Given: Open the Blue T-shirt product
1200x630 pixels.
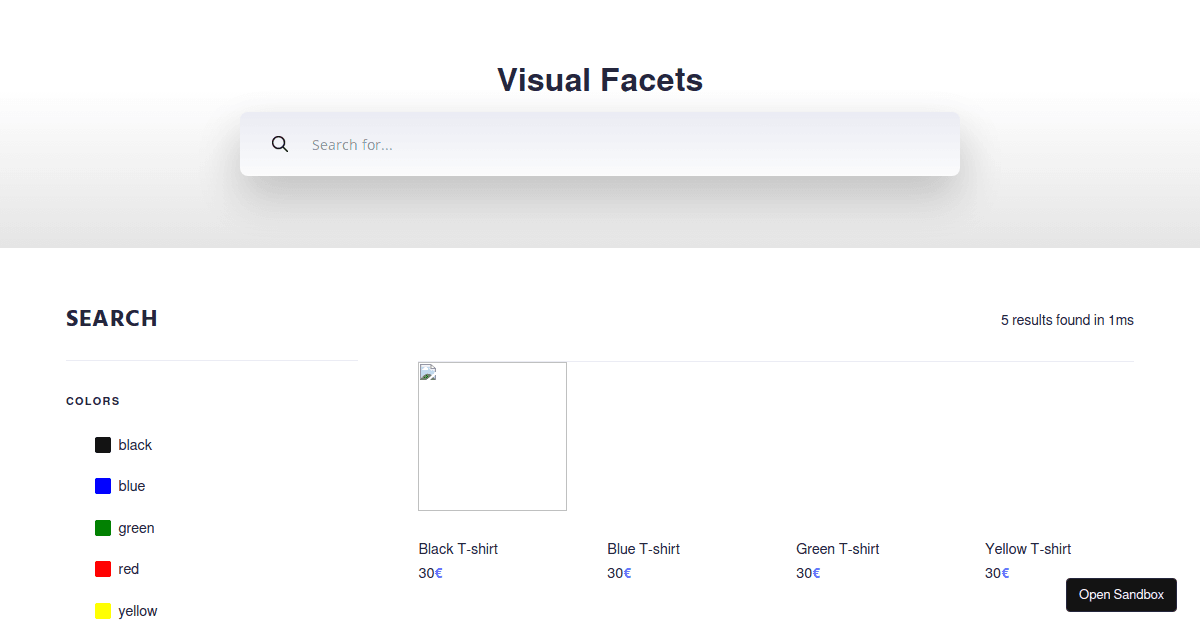Looking at the screenshot, I should click(x=643, y=548).
